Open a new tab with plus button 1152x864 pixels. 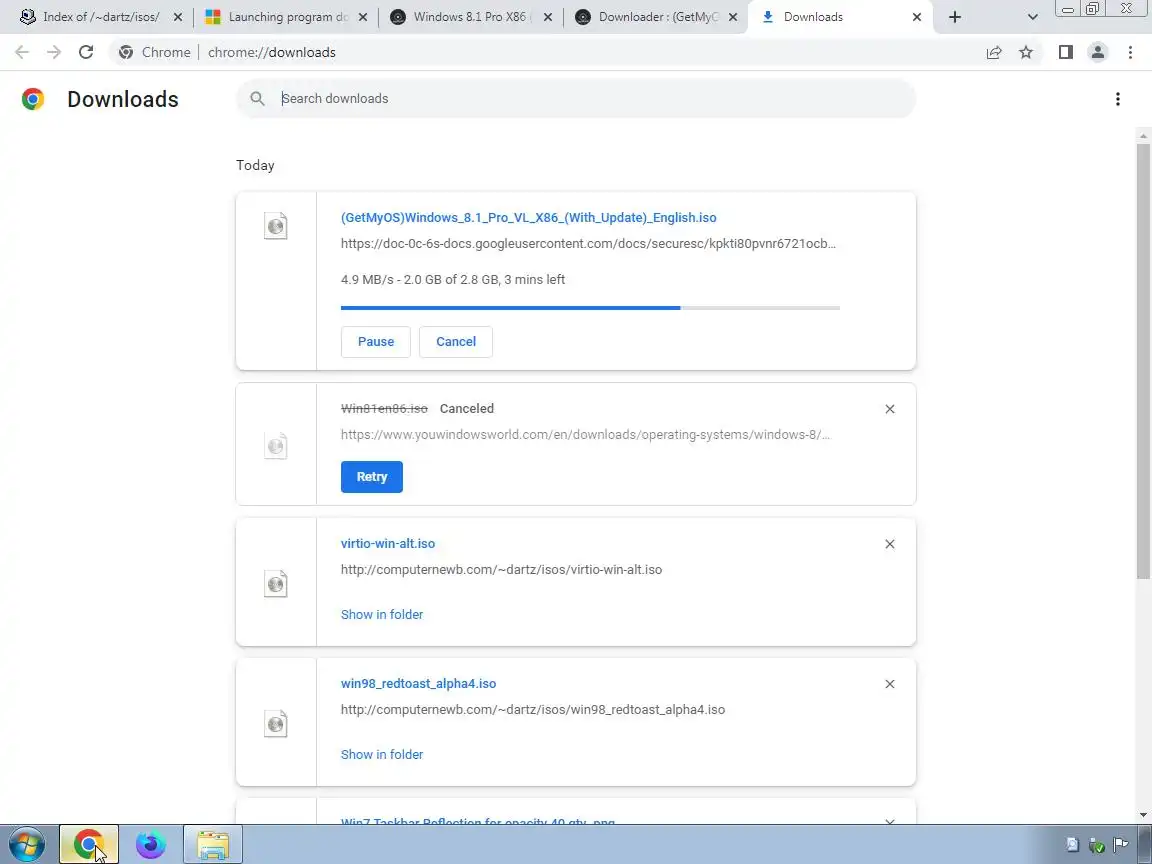tap(954, 17)
